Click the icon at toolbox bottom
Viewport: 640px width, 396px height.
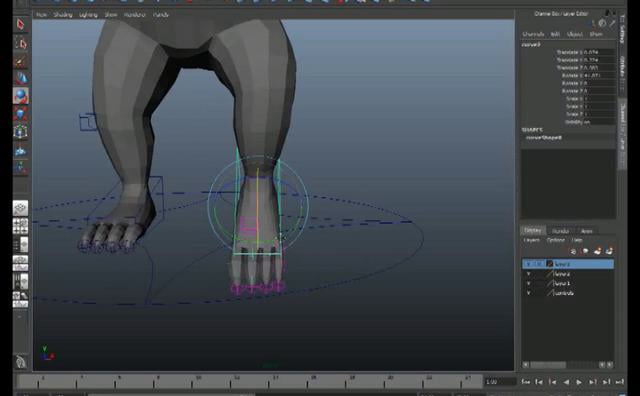(x=20, y=362)
